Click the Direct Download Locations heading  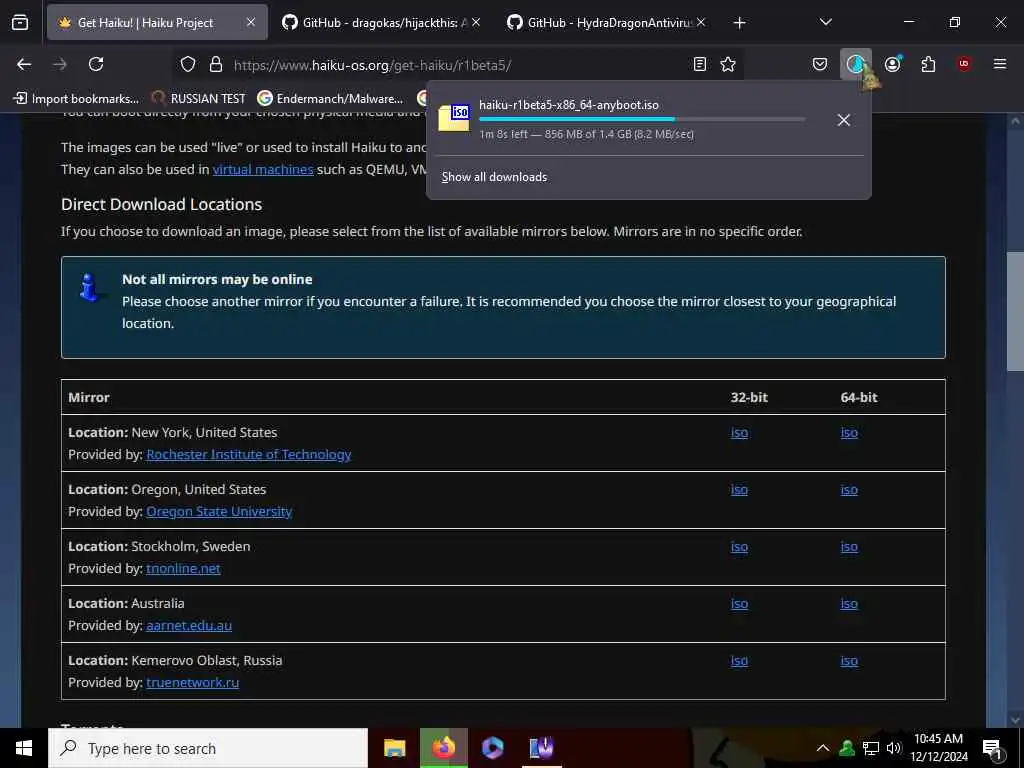coord(161,204)
